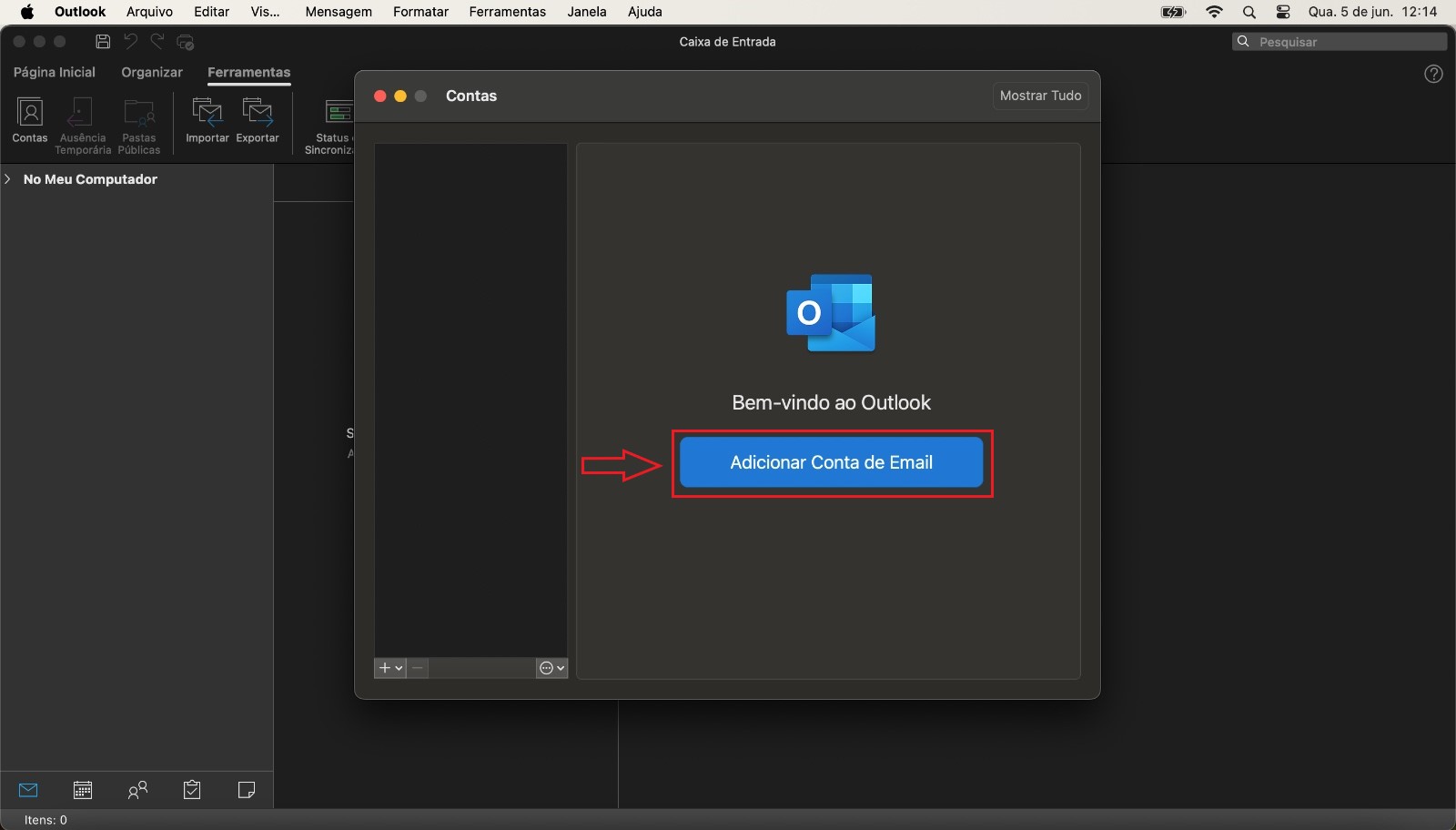The width and height of the screenshot is (1456, 830).
Task: Click the Help question mark icon
Action: 1433,74
